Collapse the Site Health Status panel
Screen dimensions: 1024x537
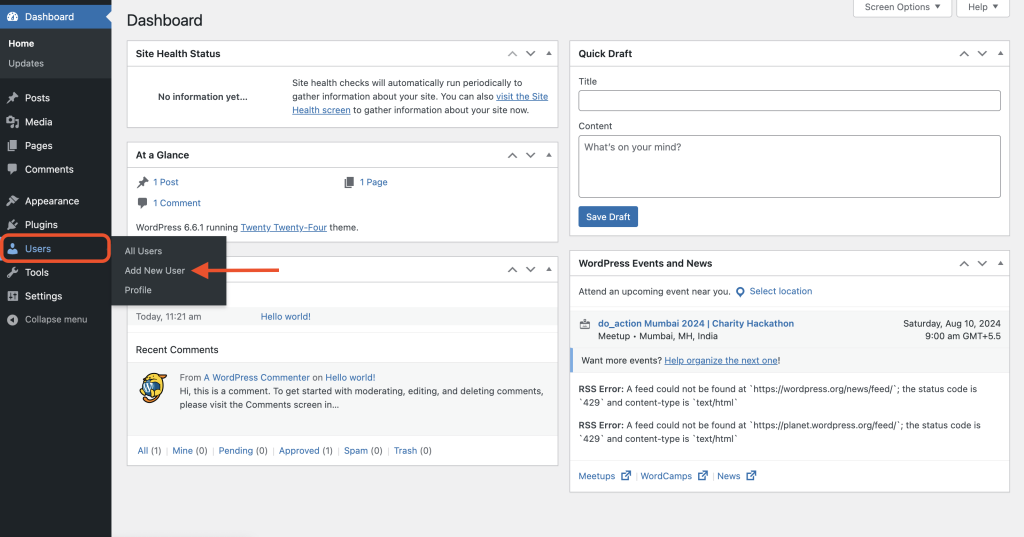coord(549,54)
